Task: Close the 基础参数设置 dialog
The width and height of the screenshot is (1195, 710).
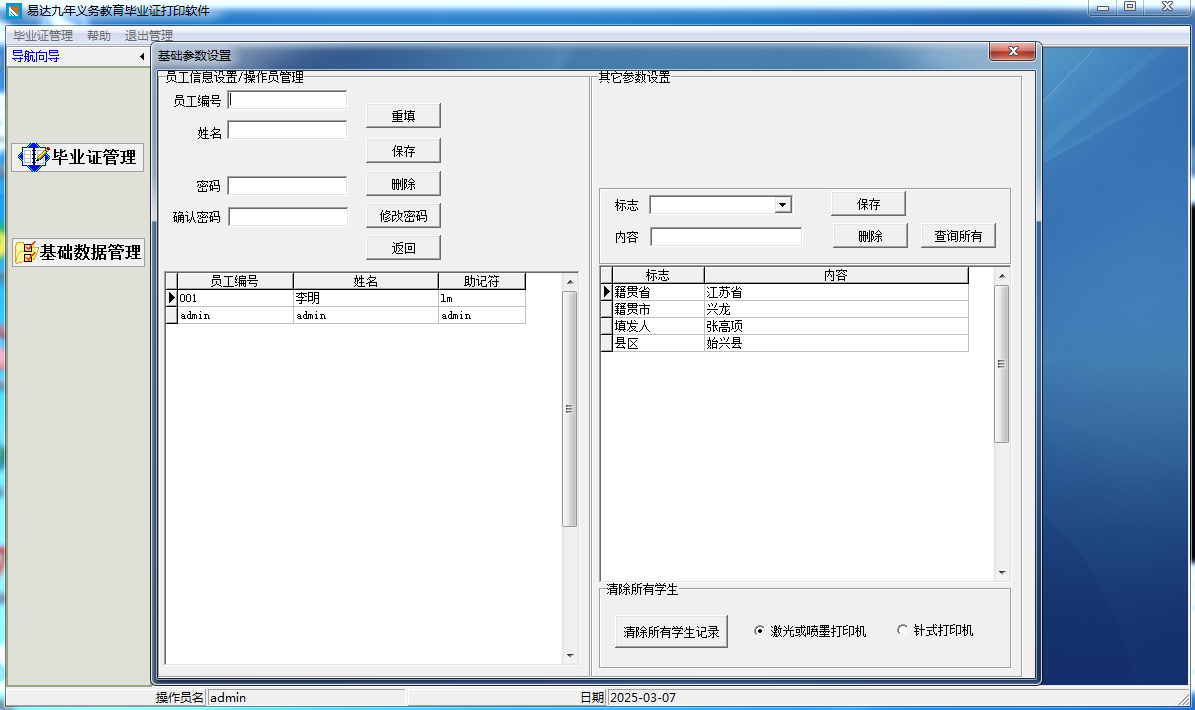Action: [1013, 51]
